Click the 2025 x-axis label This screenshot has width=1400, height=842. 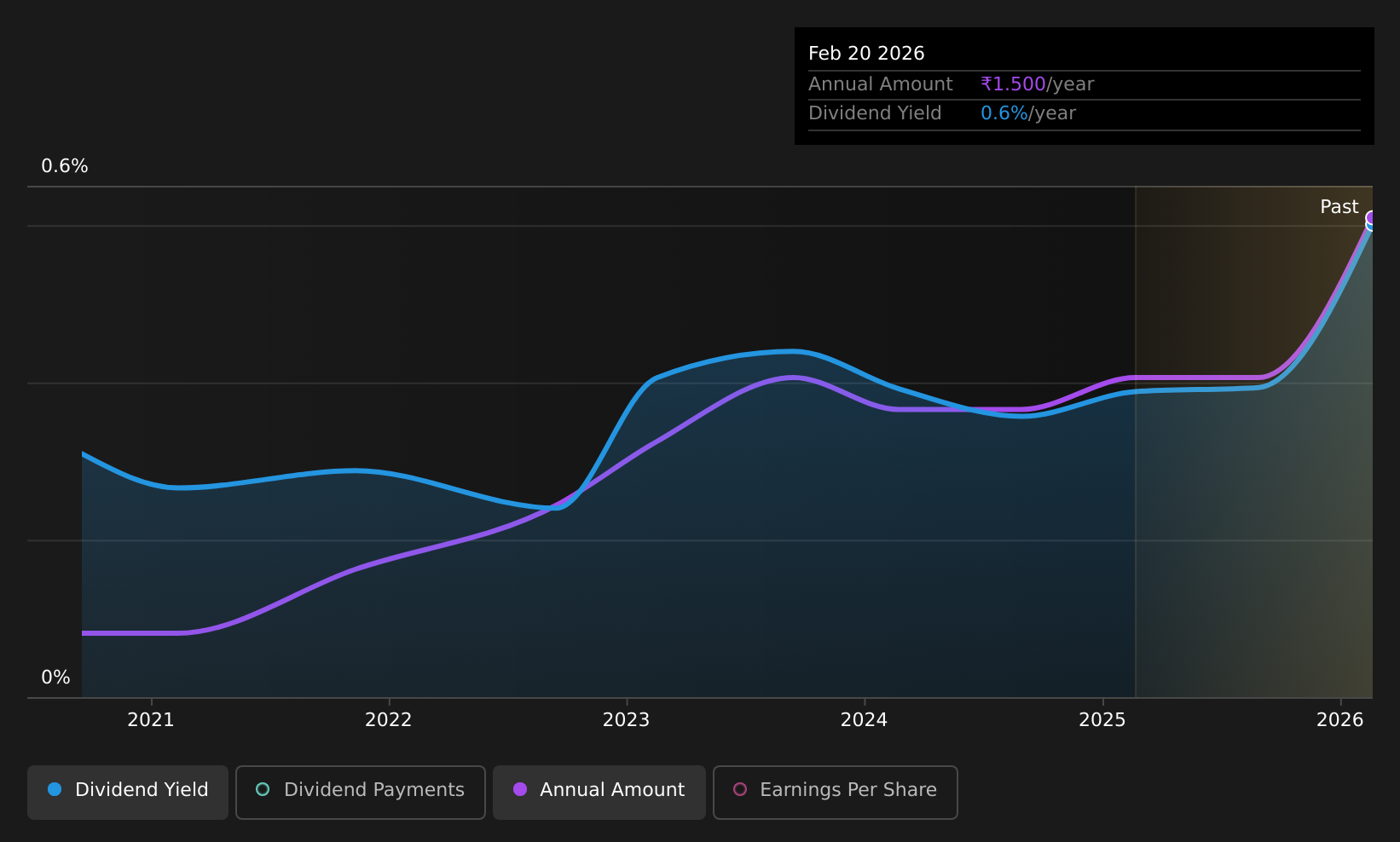coord(1102,720)
